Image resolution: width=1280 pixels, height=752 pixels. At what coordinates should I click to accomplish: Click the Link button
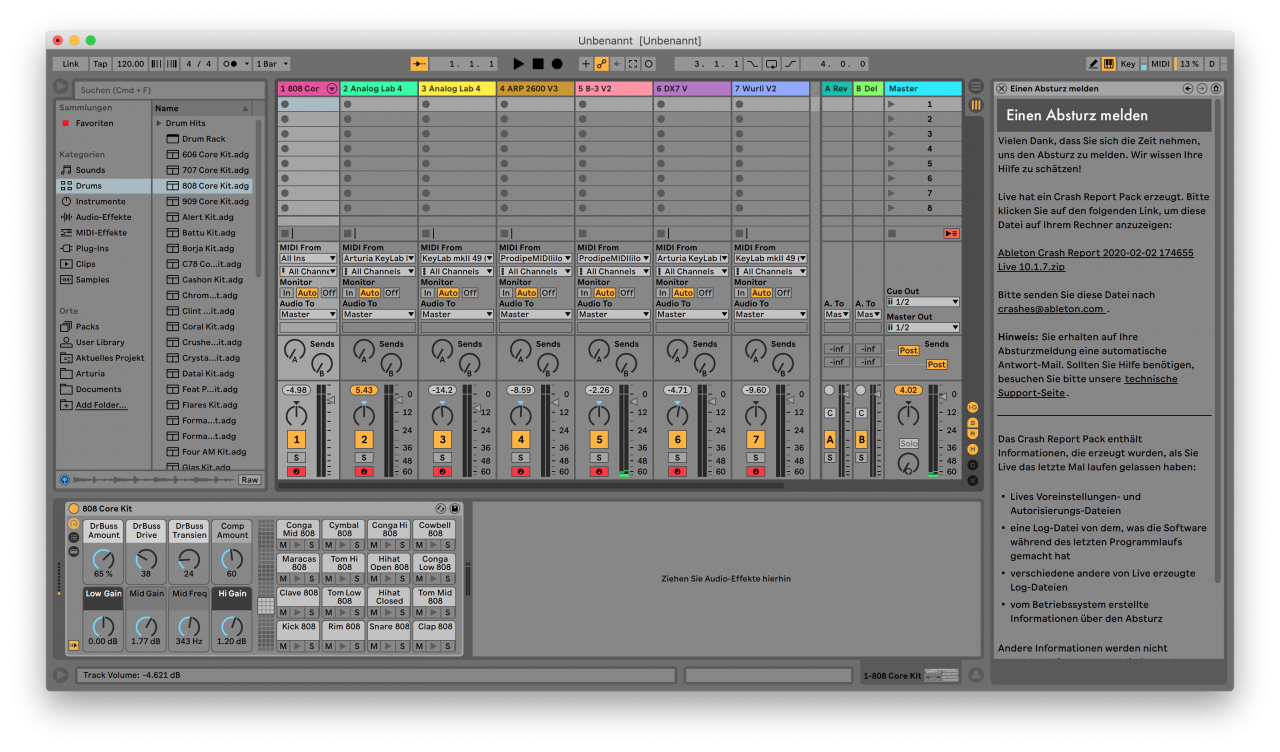pyautogui.click(x=70, y=63)
